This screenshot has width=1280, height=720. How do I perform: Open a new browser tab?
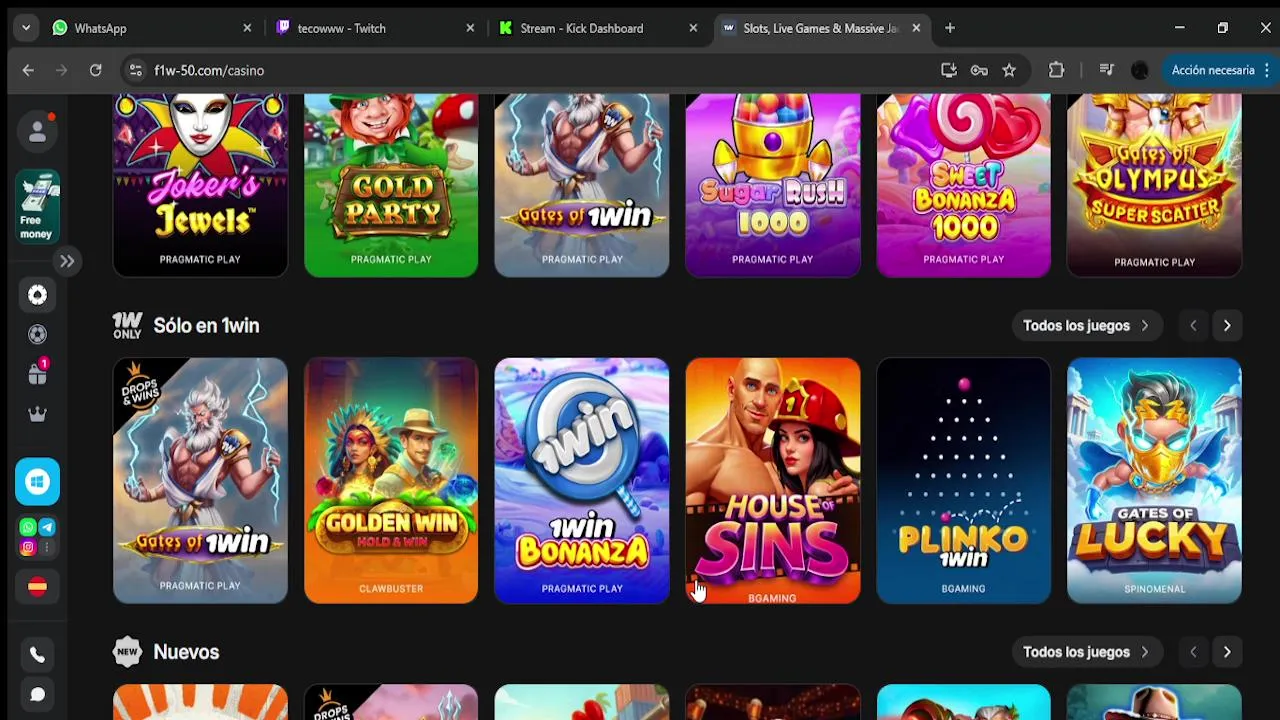coord(950,28)
